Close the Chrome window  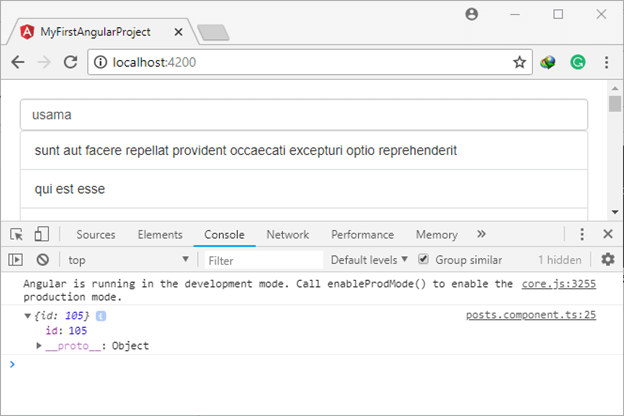point(601,14)
